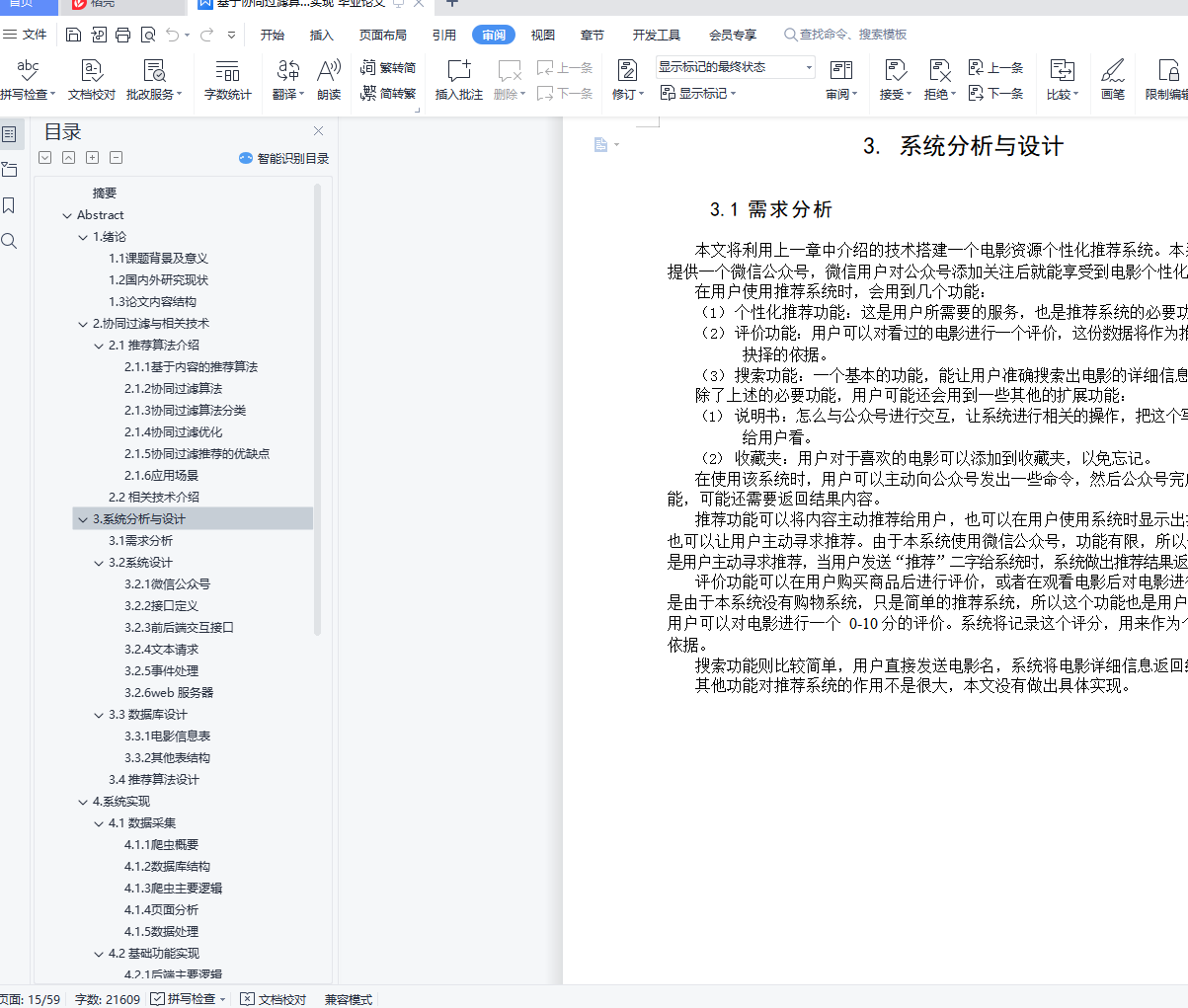Open the 文件 menu
Viewport: 1188px width, 1008px height.
pos(25,35)
